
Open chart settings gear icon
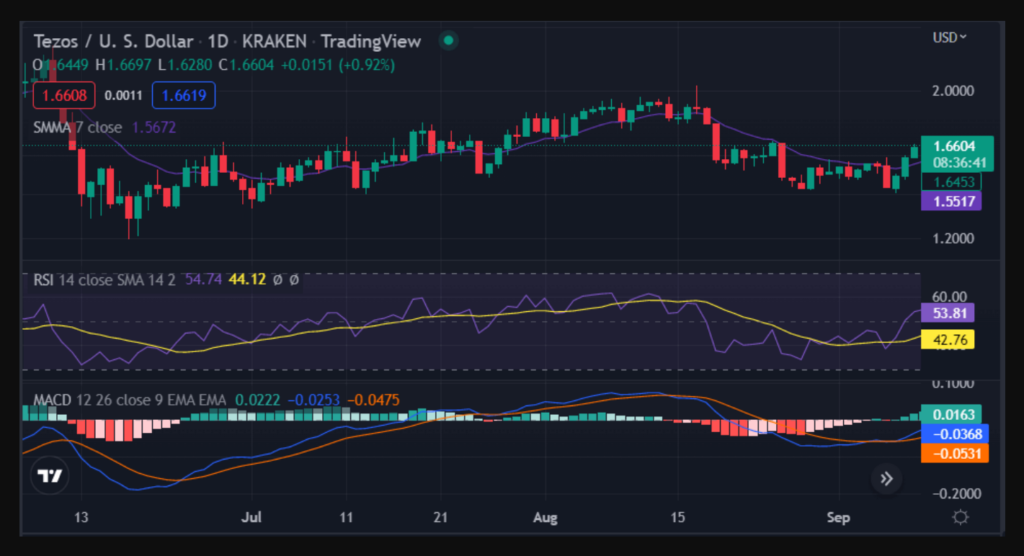coord(960,517)
